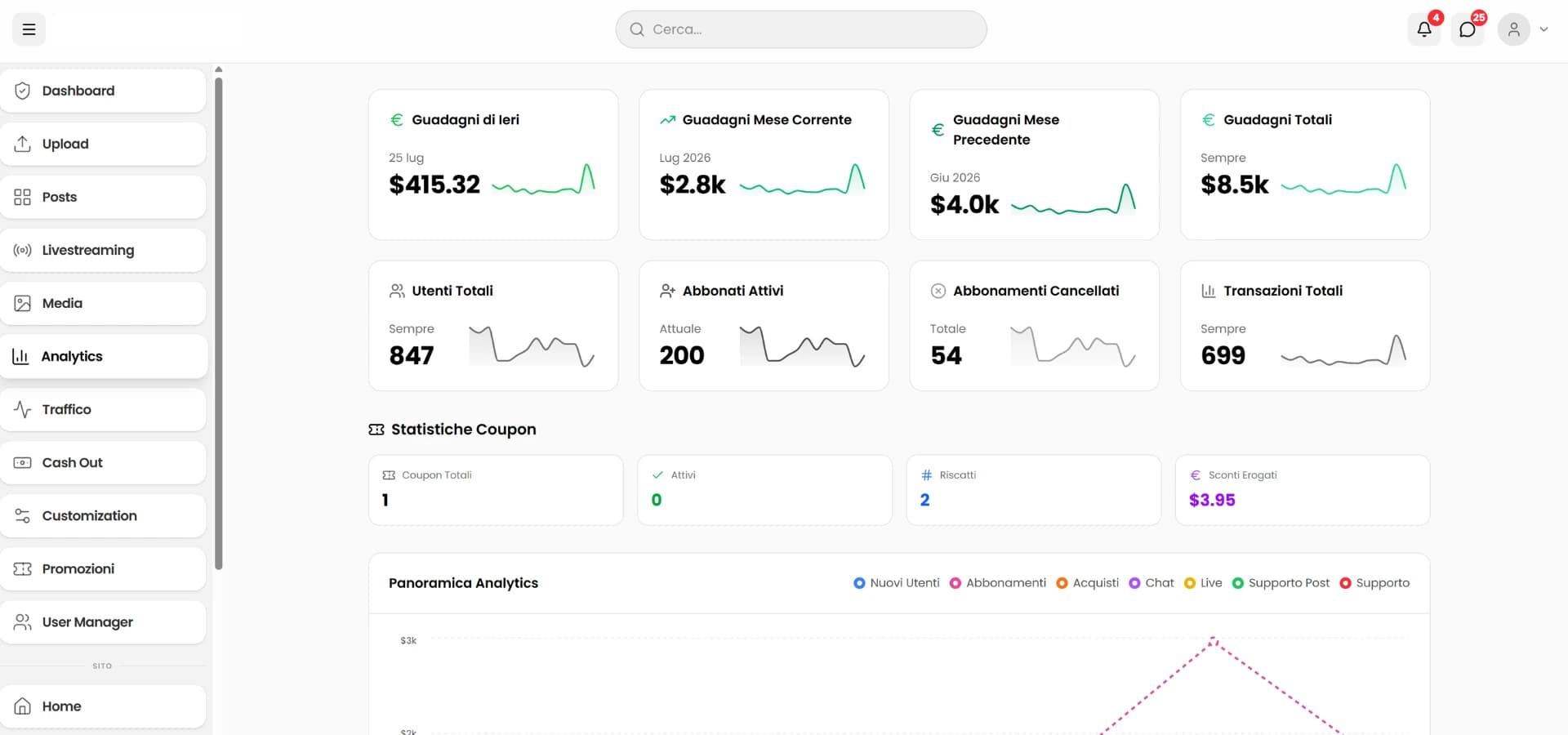Click the Guadagni Totali sparkline chart
Viewport: 1568px width, 735px height.
click(1343, 179)
